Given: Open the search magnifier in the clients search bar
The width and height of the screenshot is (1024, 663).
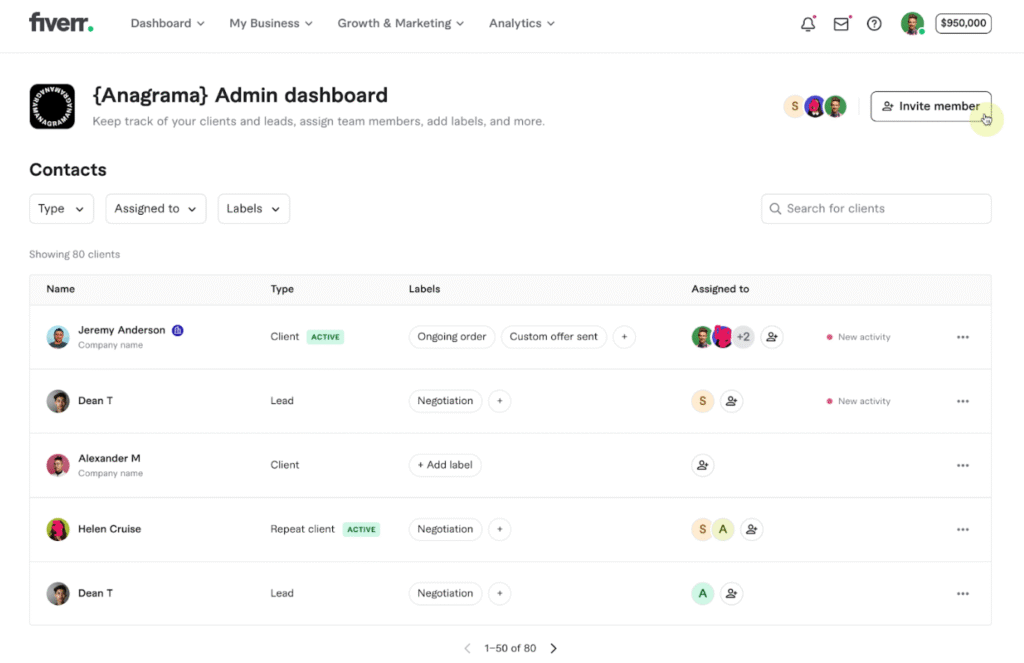Looking at the screenshot, I should (x=776, y=208).
